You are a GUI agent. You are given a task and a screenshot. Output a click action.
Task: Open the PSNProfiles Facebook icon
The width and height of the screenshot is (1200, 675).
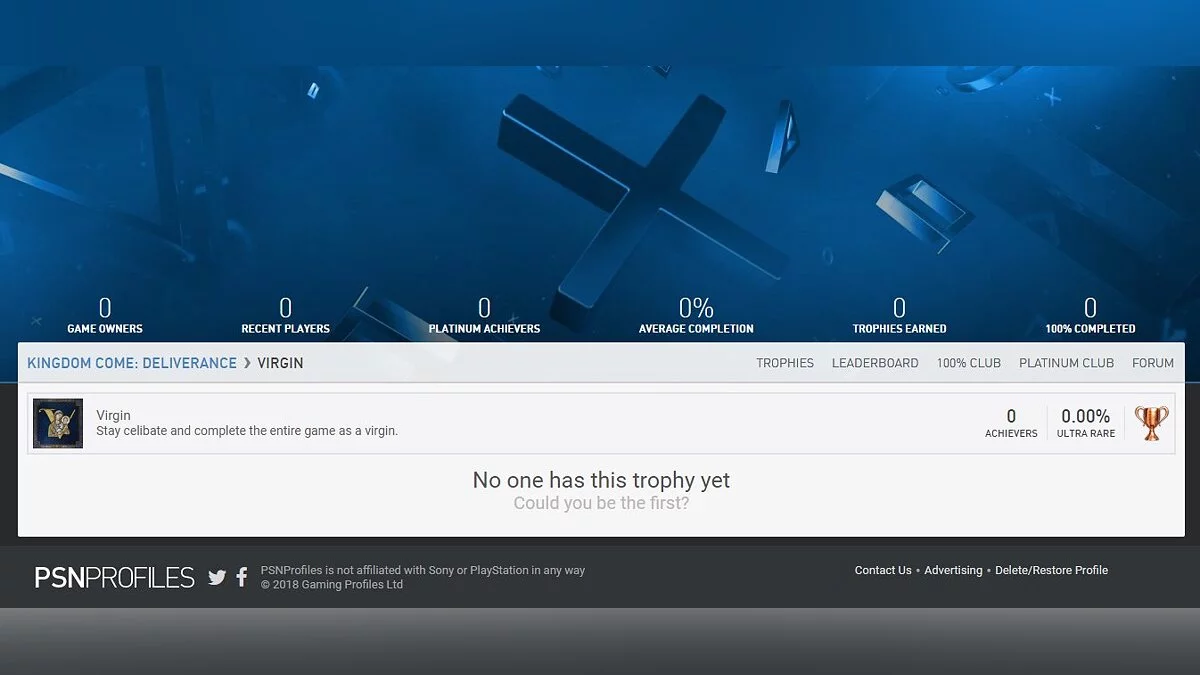coord(242,577)
